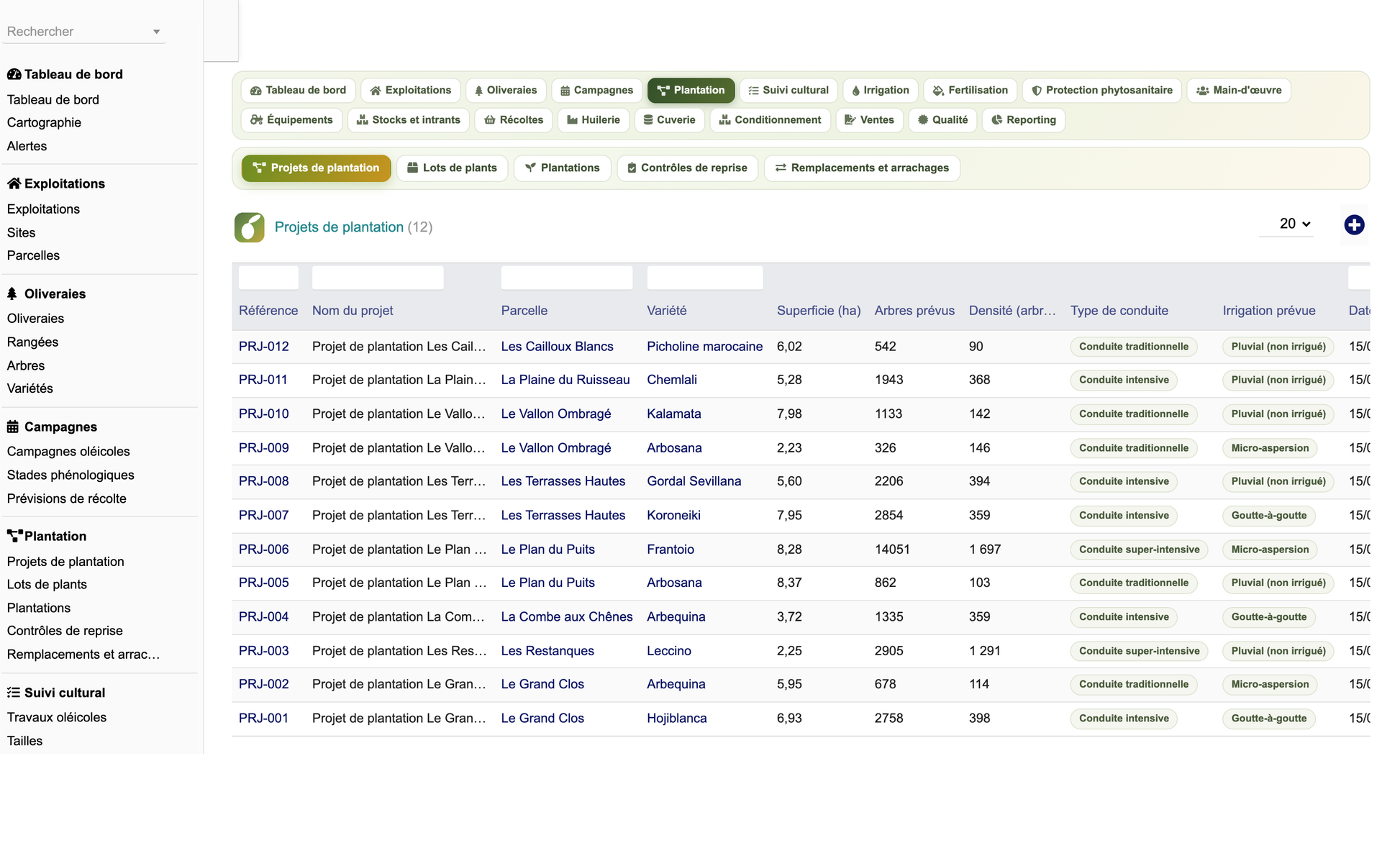Viewport: 1400px width, 866px height.
Task: Sort by Irrigation prévue column header
Action: (1269, 311)
